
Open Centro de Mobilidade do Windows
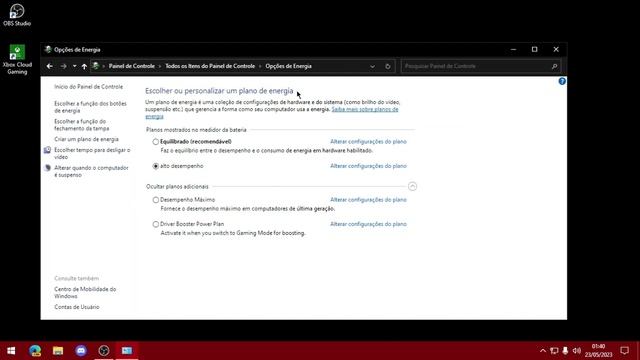click(x=85, y=293)
